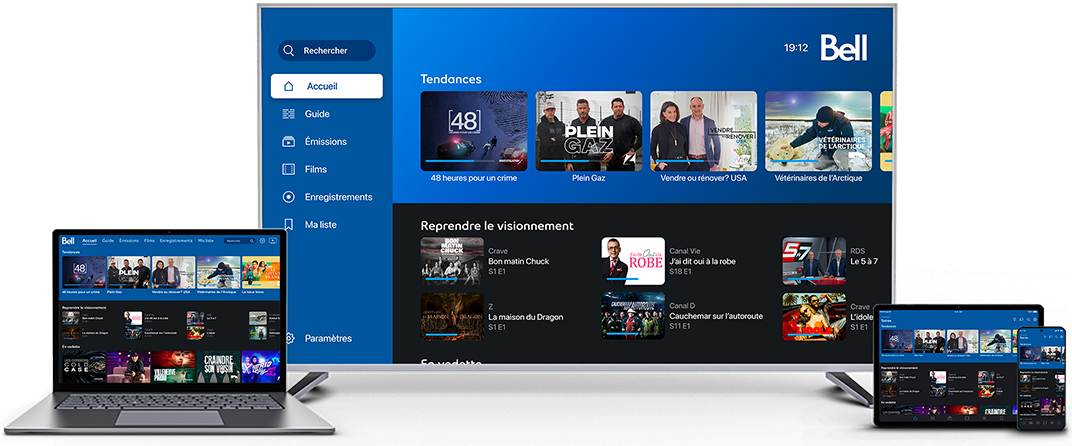The image size is (1072, 446).
Task: Open the 48 heures pour un crime thumbnail on the TV
Action: pyautogui.click(x=474, y=131)
